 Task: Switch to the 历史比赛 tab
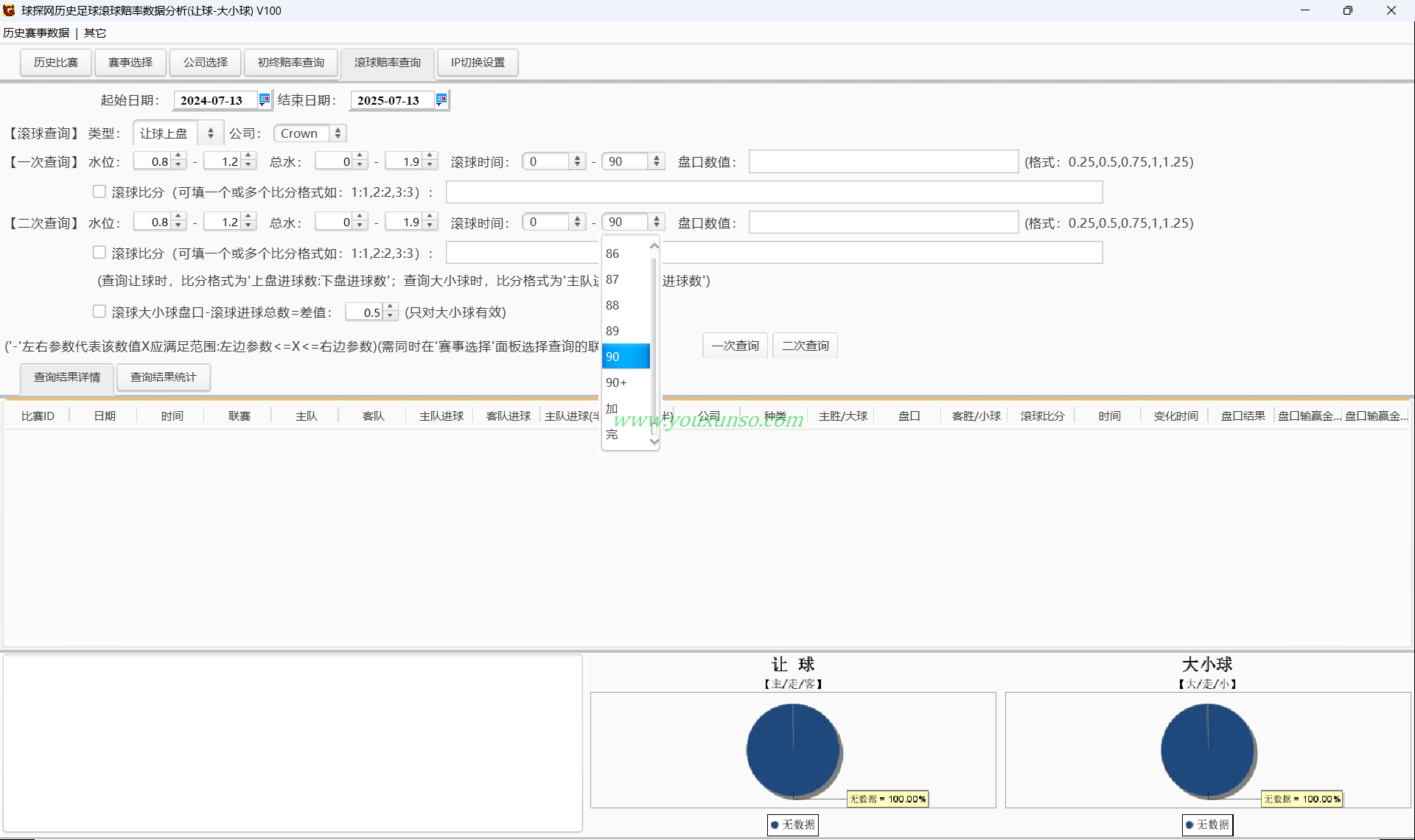56,63
